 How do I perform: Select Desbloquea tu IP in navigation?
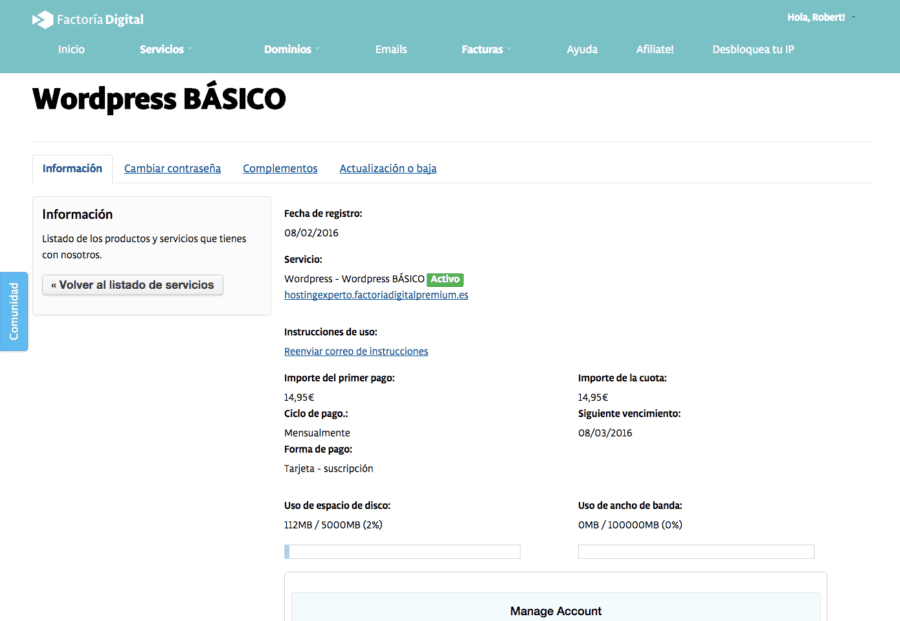click(753, 49)
